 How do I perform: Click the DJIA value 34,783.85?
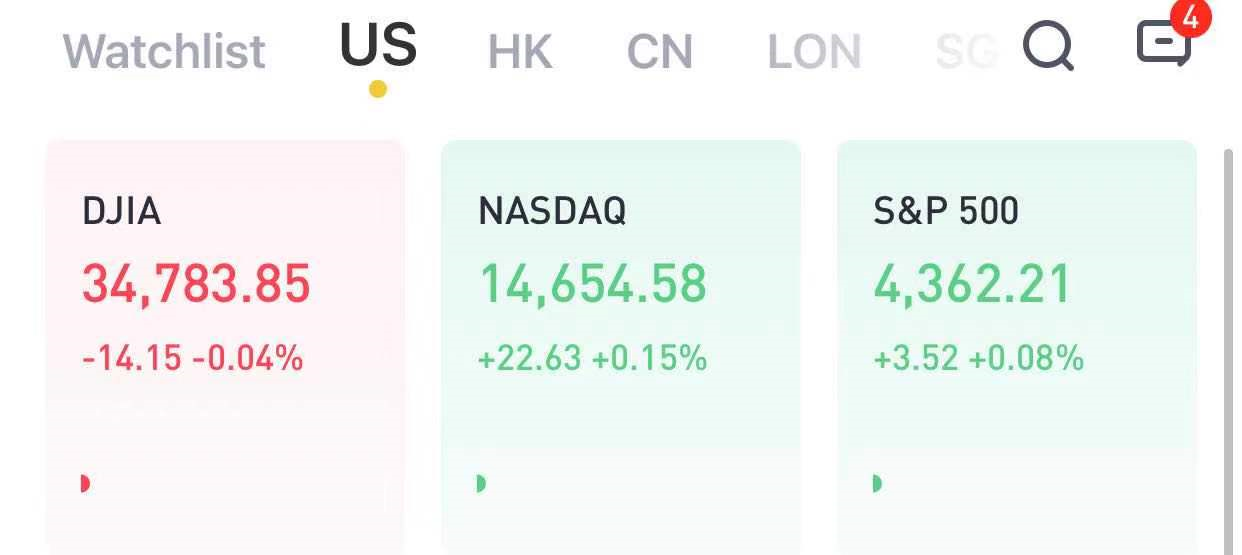point(196,284)
